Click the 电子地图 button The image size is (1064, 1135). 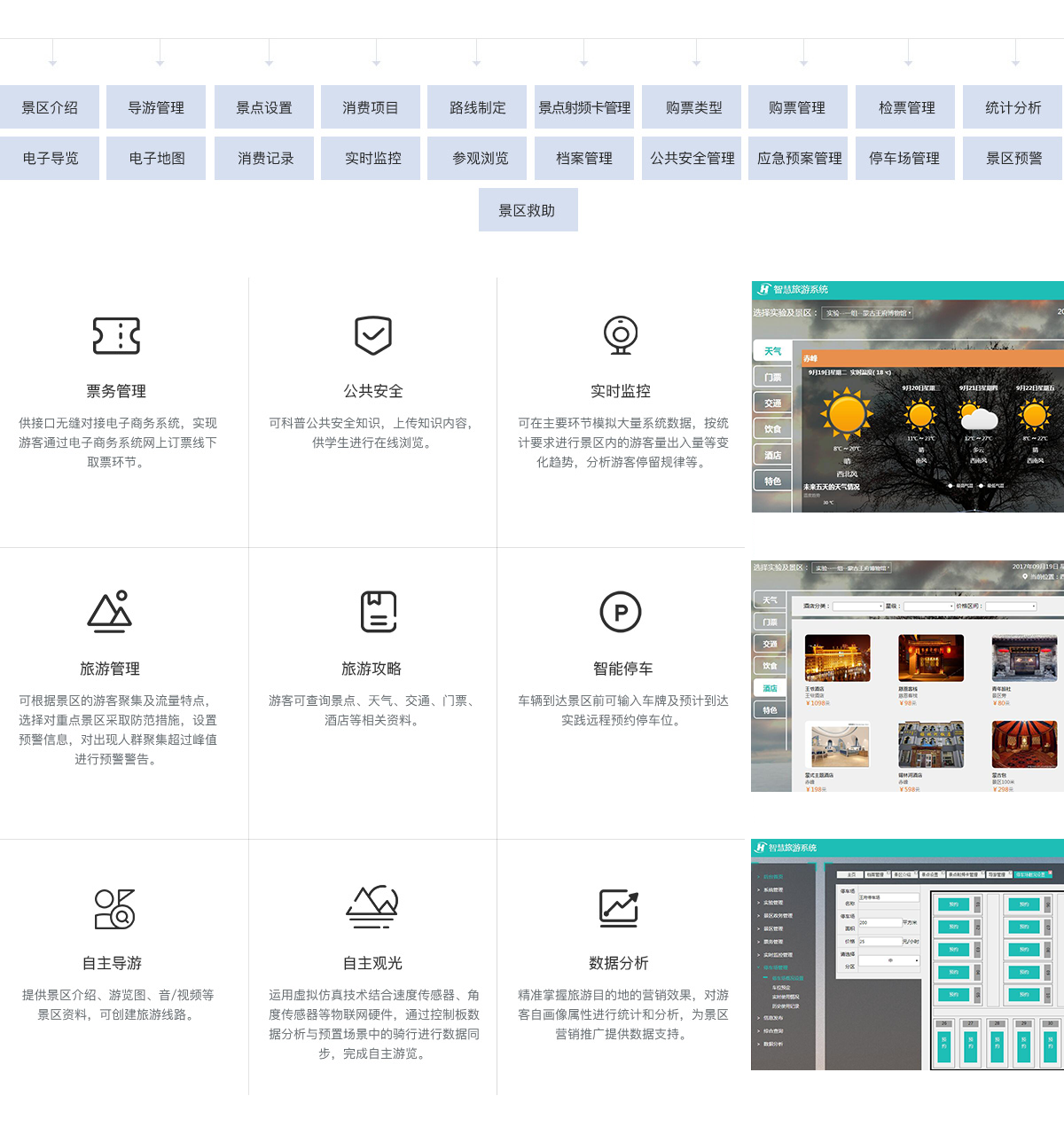[x=156, y=158]
